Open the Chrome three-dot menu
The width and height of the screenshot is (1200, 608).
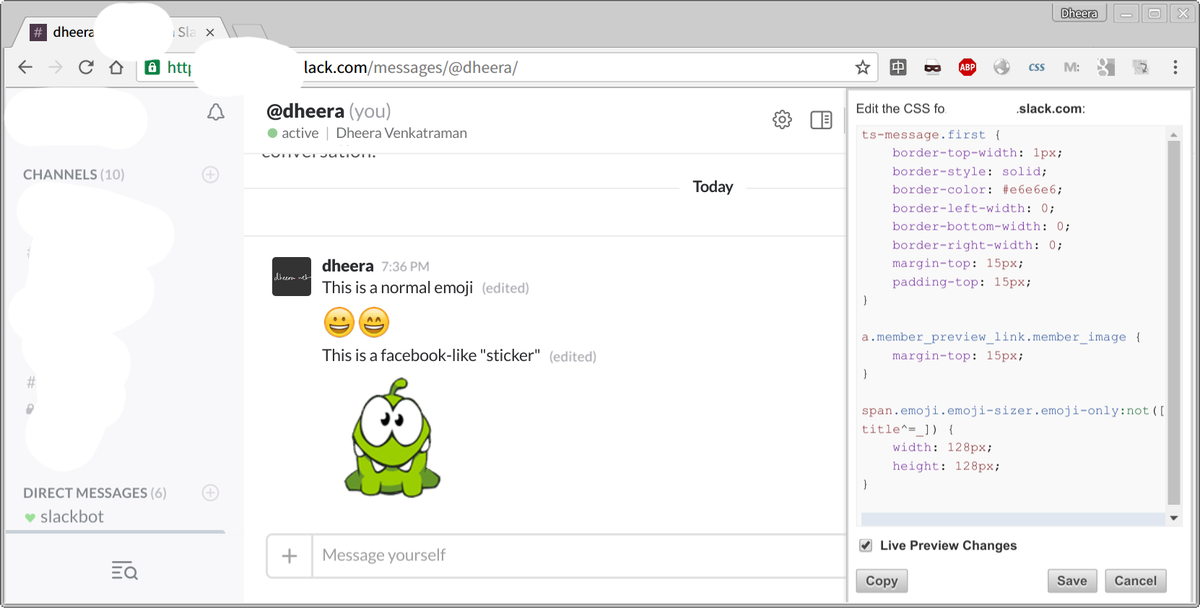[1175, 68]
